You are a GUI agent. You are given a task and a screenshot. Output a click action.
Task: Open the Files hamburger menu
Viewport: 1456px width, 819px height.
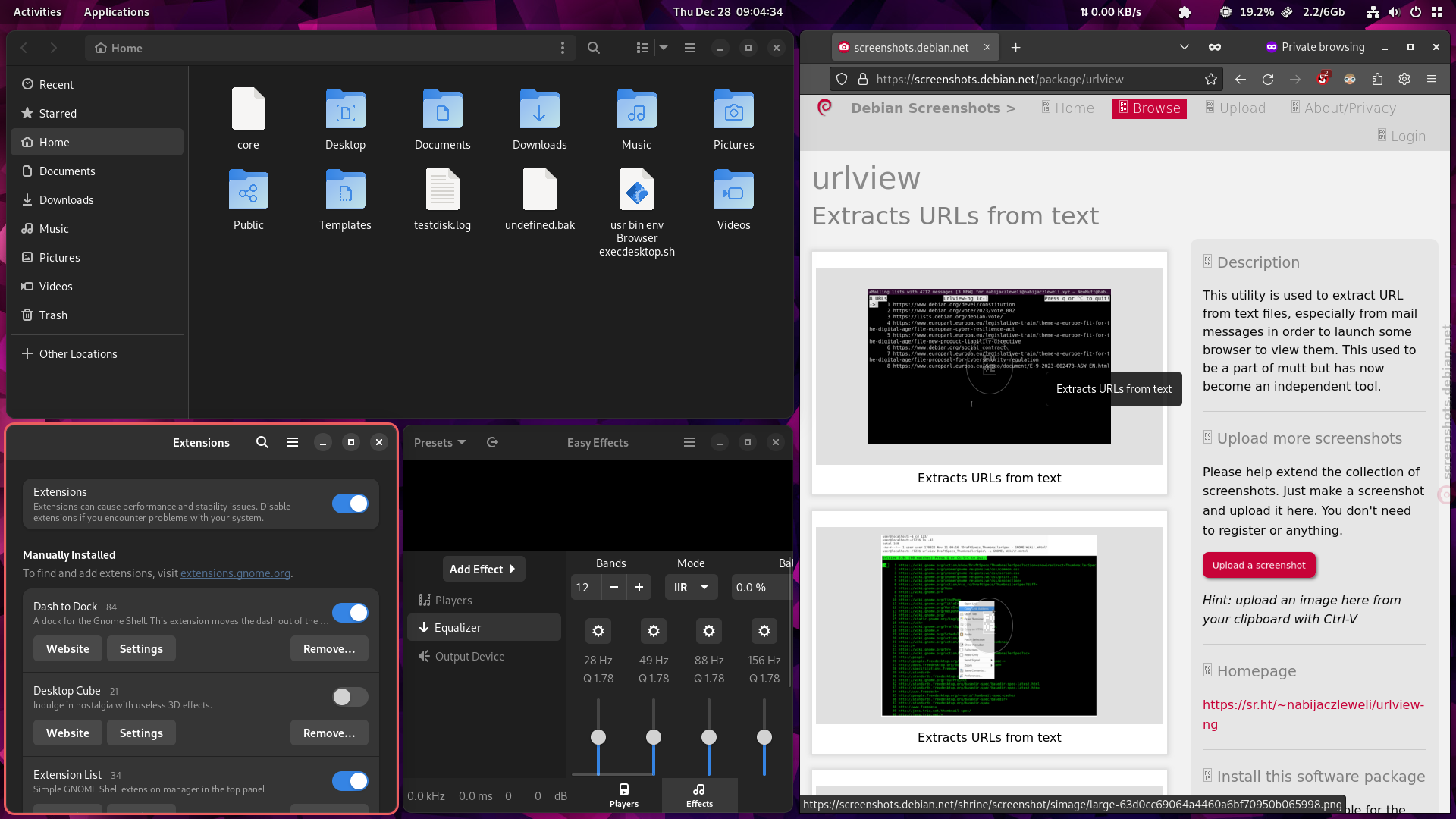click(x=690, y=48)
